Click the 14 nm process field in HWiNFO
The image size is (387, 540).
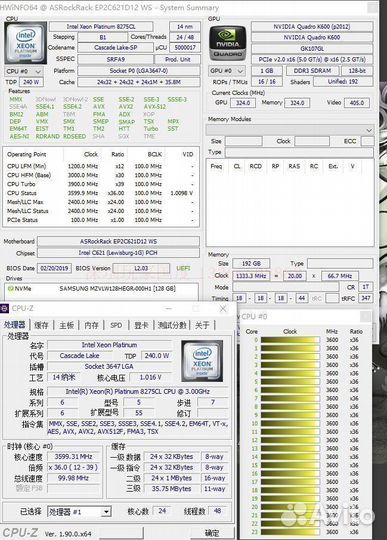(185, 27)
